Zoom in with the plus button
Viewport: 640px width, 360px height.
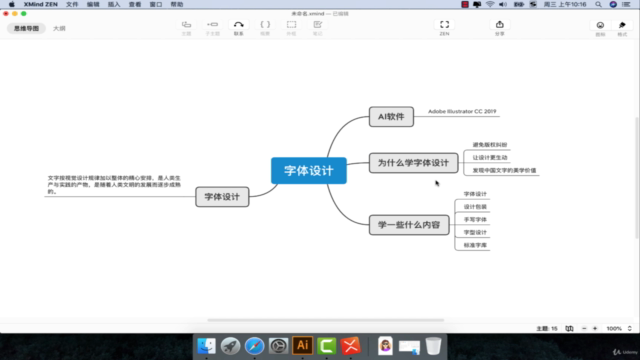point(595,329)
